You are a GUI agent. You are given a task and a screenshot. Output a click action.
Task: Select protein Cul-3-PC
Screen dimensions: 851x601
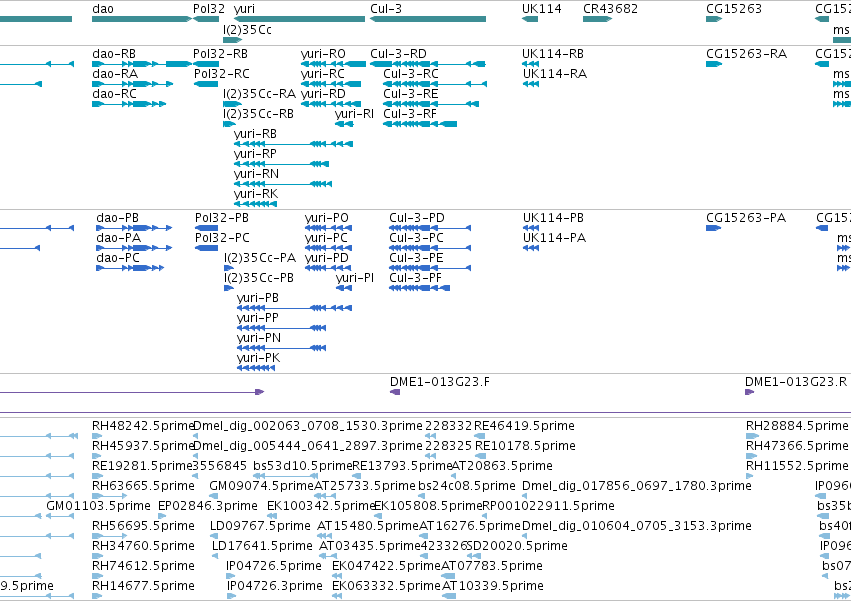pos(416,238)
